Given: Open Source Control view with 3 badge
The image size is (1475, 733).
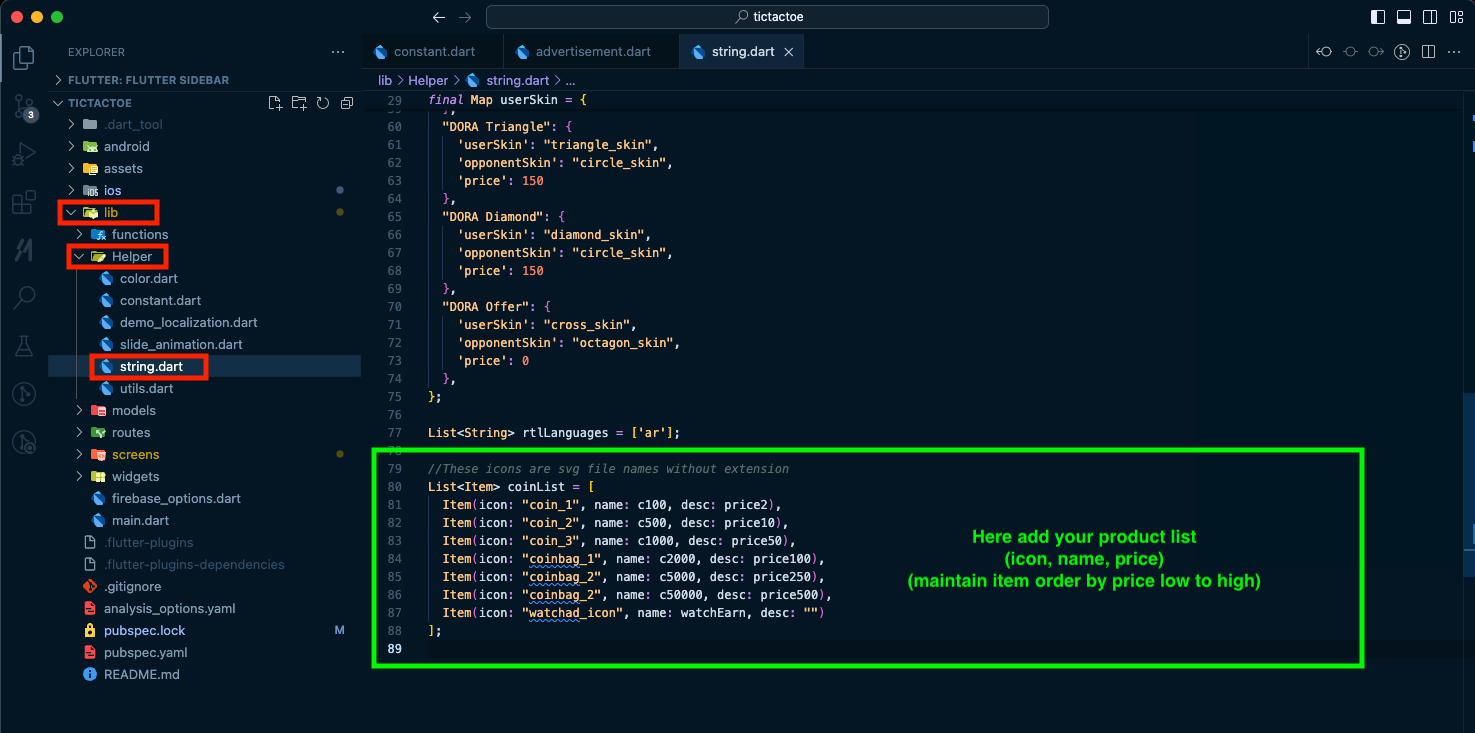Looking at the screenshot, I should coord(24,108).
